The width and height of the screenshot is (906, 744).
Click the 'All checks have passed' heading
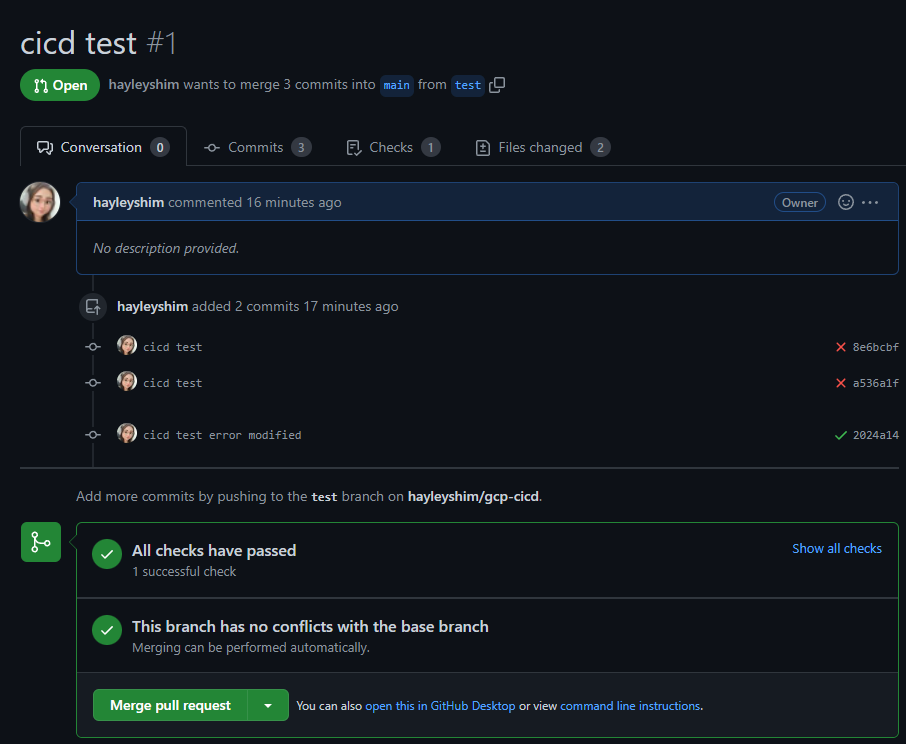(x=214, y=550)
